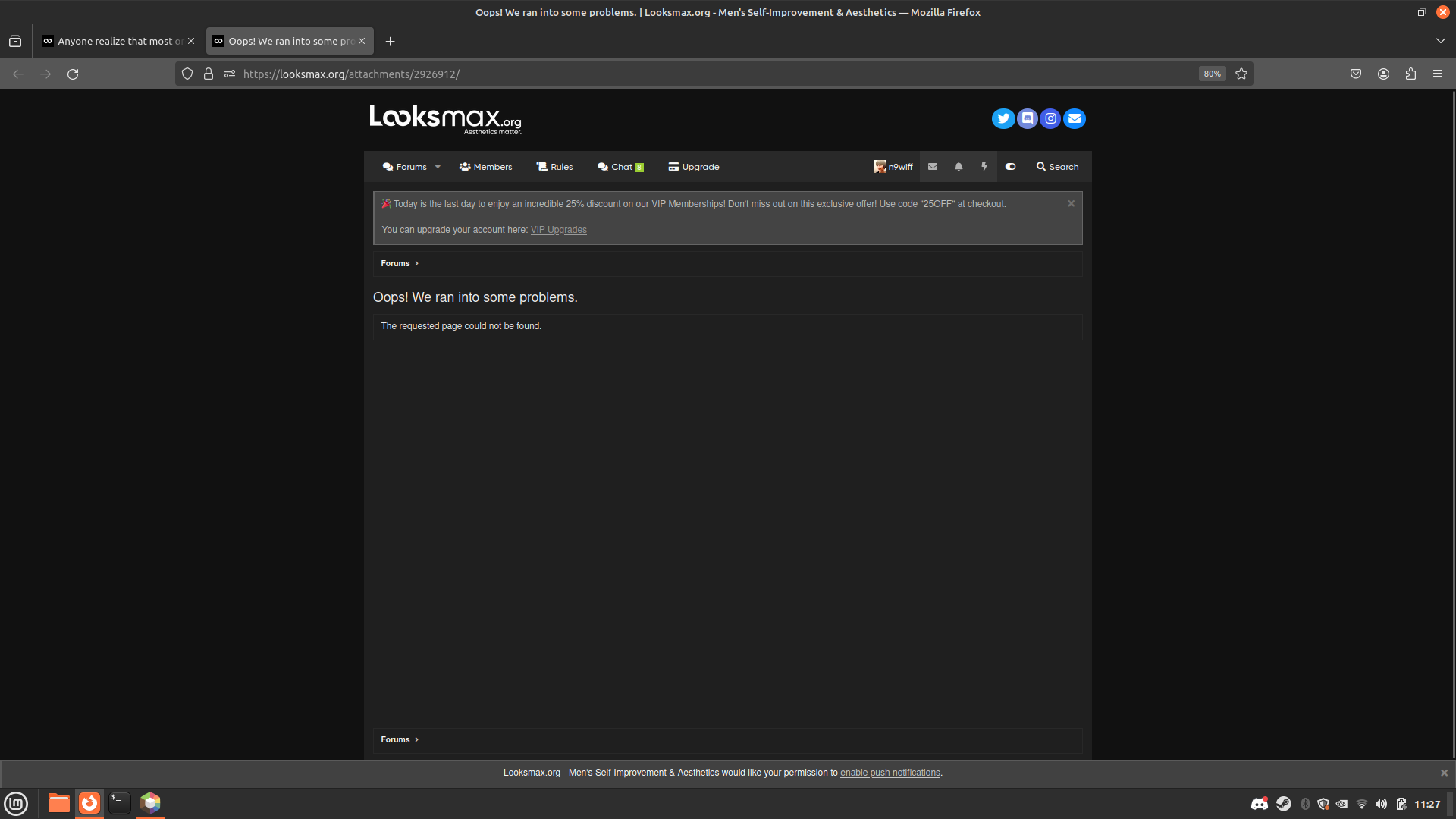Reset the 80% zoom indicator

tap(1213, 74)
